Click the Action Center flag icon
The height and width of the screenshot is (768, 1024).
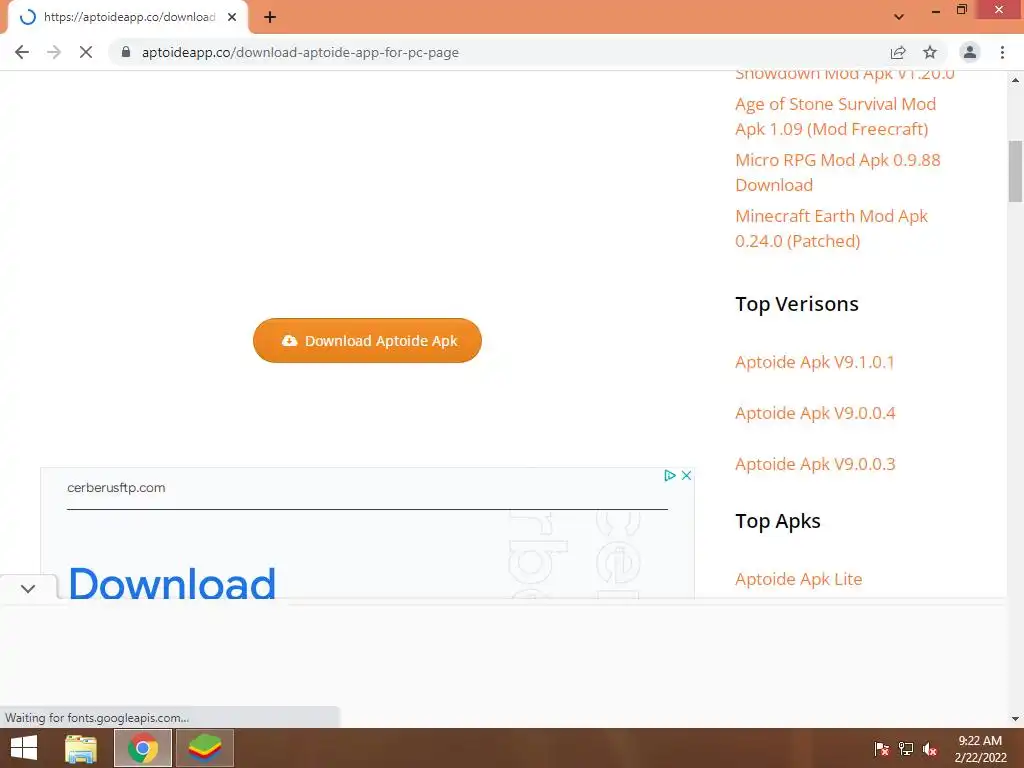[x=881, y=749]
